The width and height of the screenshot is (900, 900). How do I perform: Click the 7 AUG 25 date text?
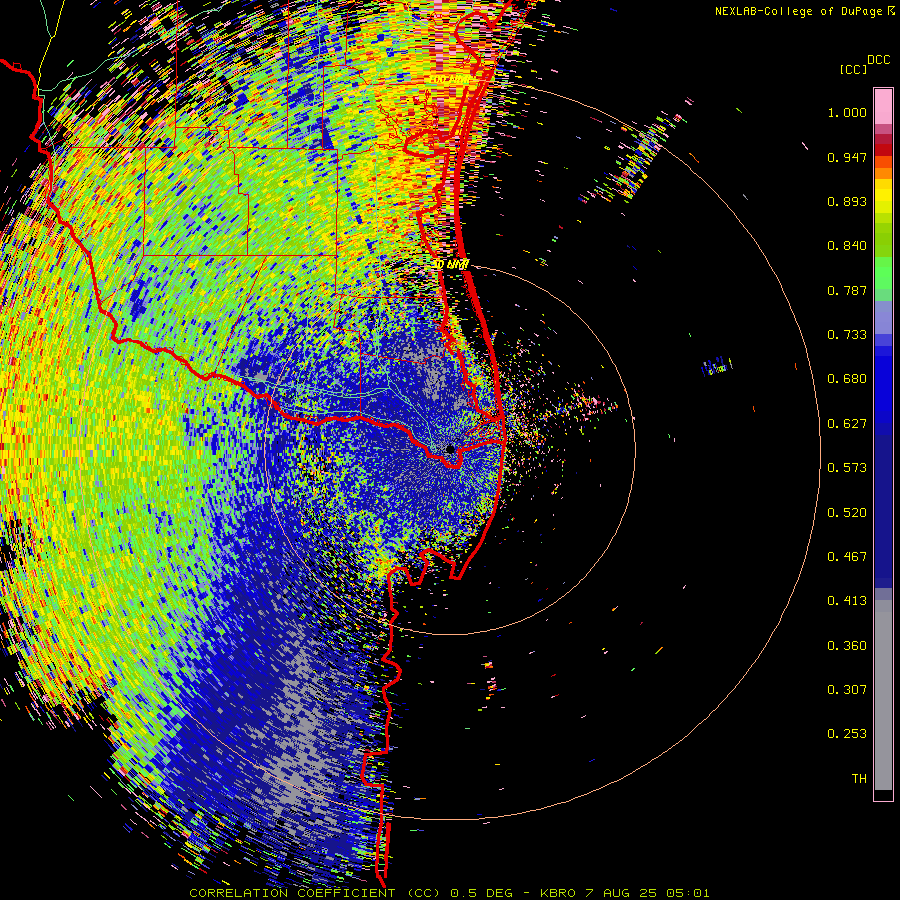pyautogui.click(x=621, y=893)
